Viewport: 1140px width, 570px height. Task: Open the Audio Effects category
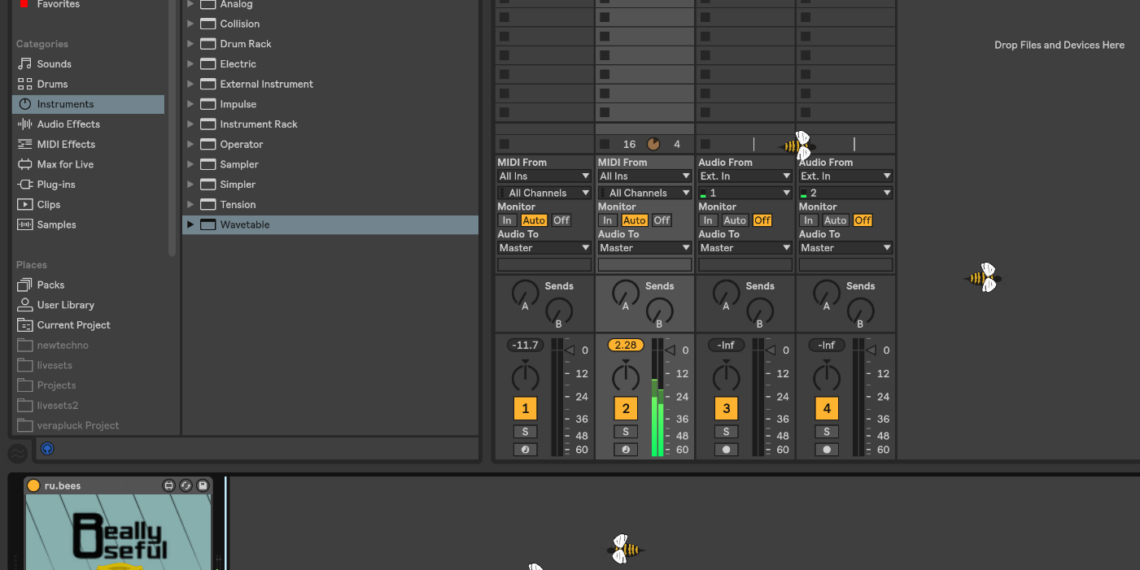click(68, 124)
